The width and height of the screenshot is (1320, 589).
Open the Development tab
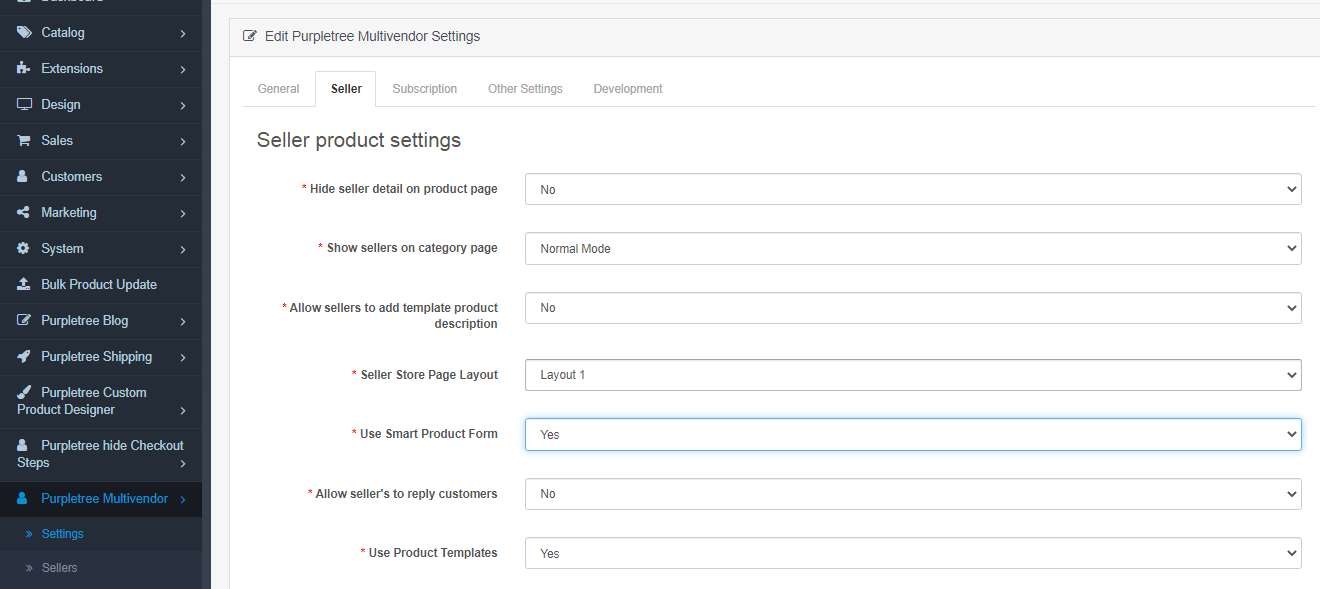628,89
